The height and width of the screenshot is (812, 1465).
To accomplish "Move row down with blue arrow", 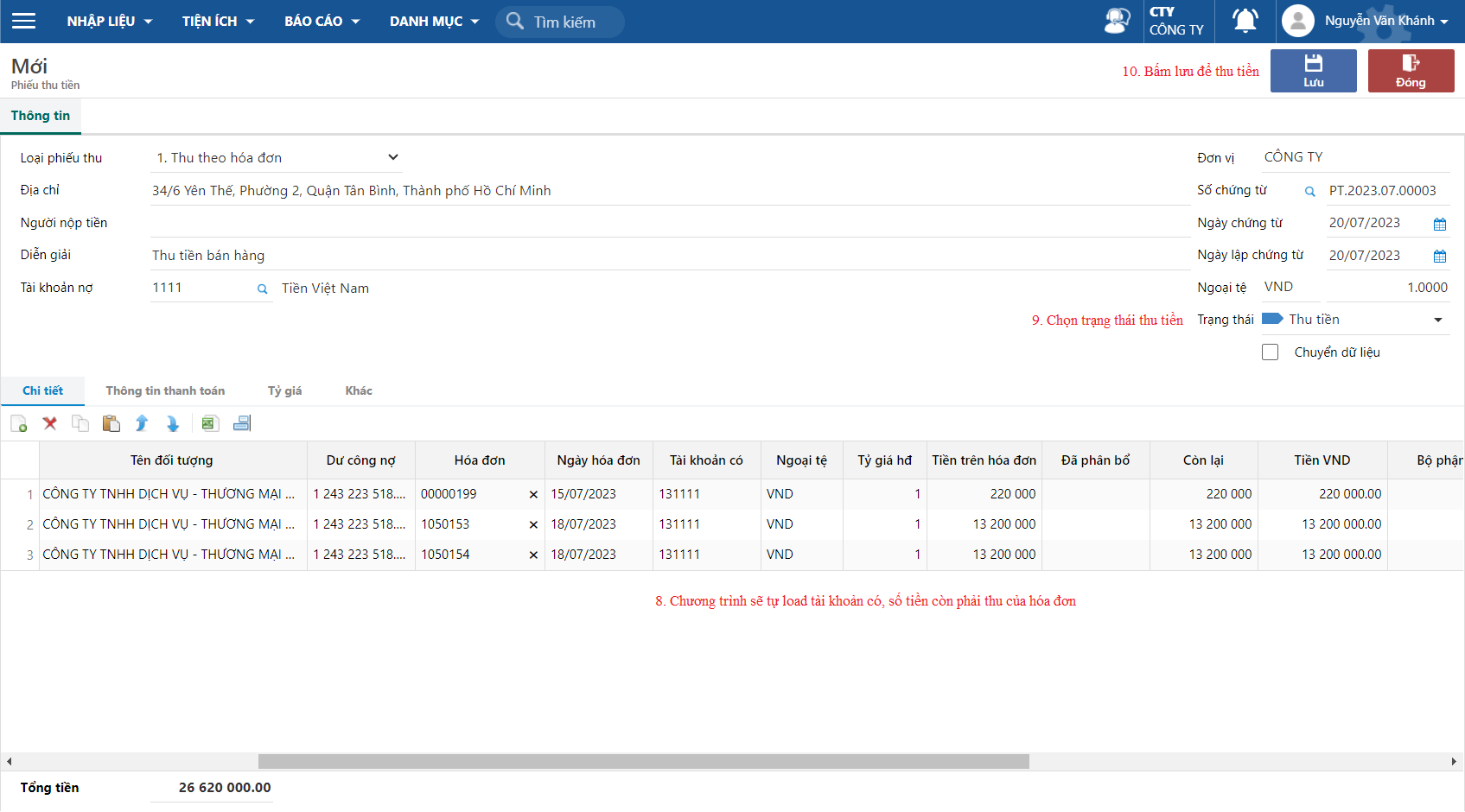I will click(x=173, y=423).
